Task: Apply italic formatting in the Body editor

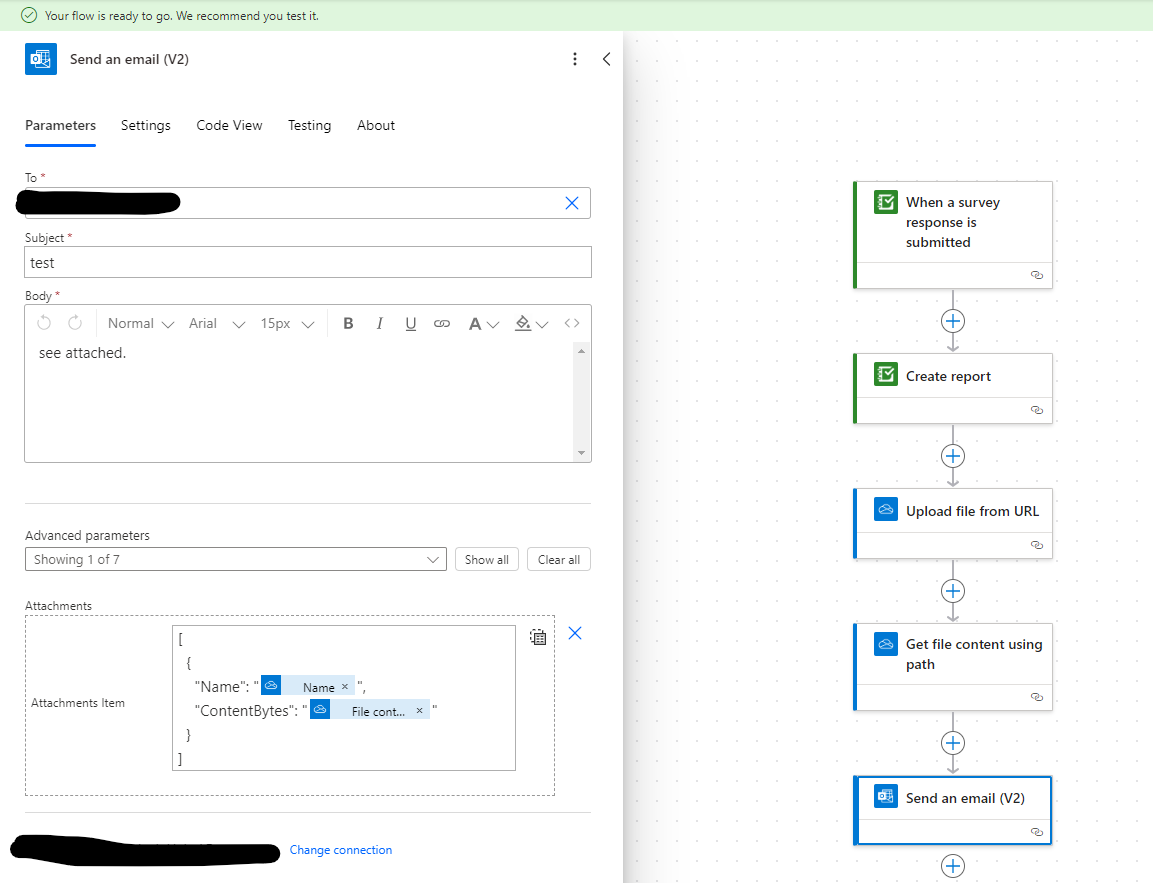Action: tap(379, 323)
